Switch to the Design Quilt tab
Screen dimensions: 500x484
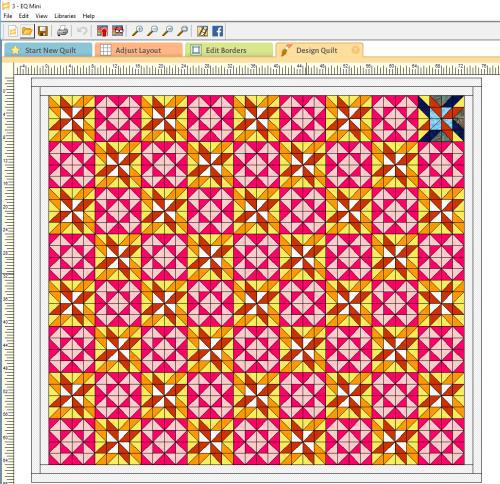coord(320,50)
